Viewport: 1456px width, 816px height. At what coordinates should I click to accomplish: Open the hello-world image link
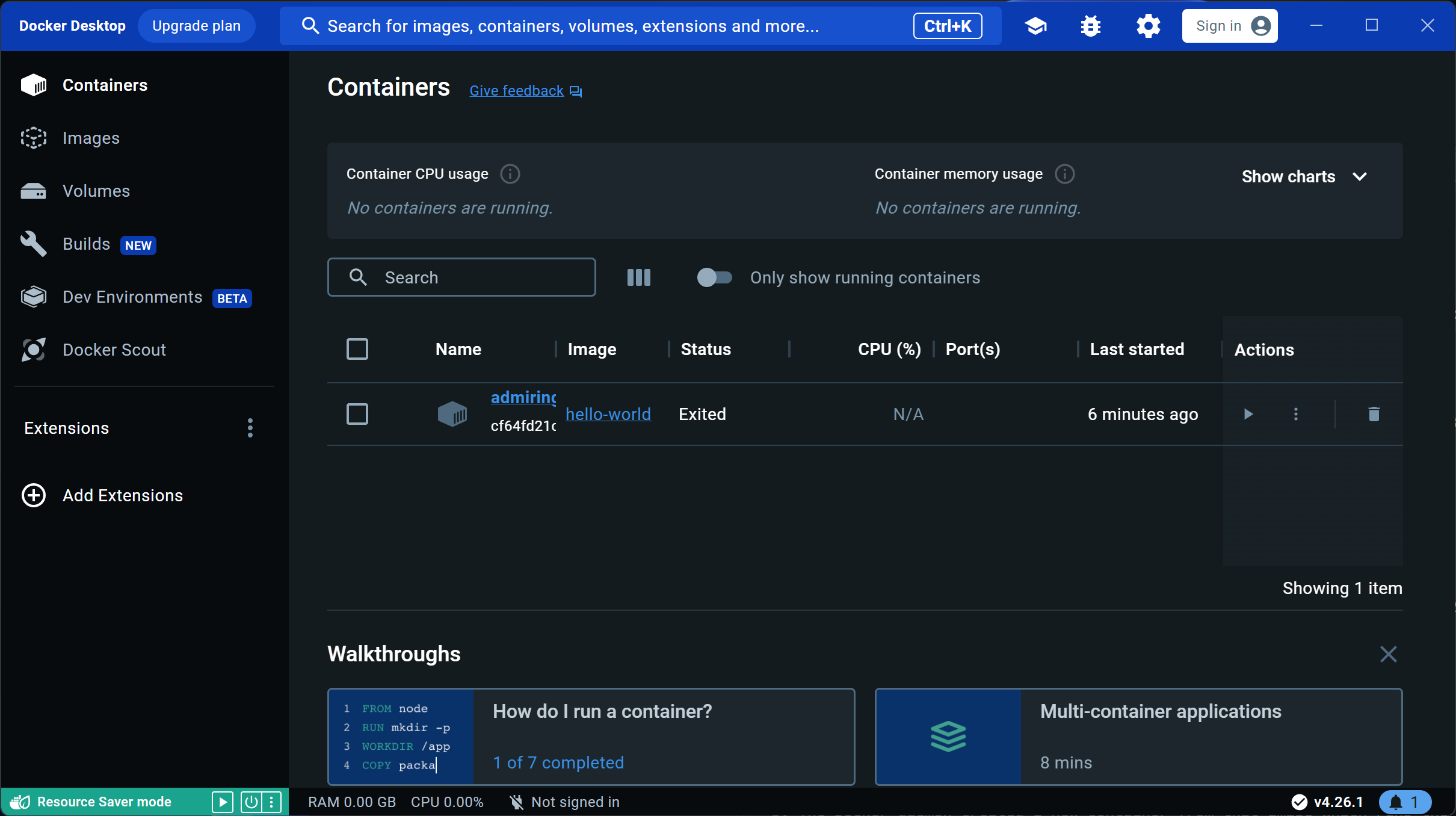point(608,414)
